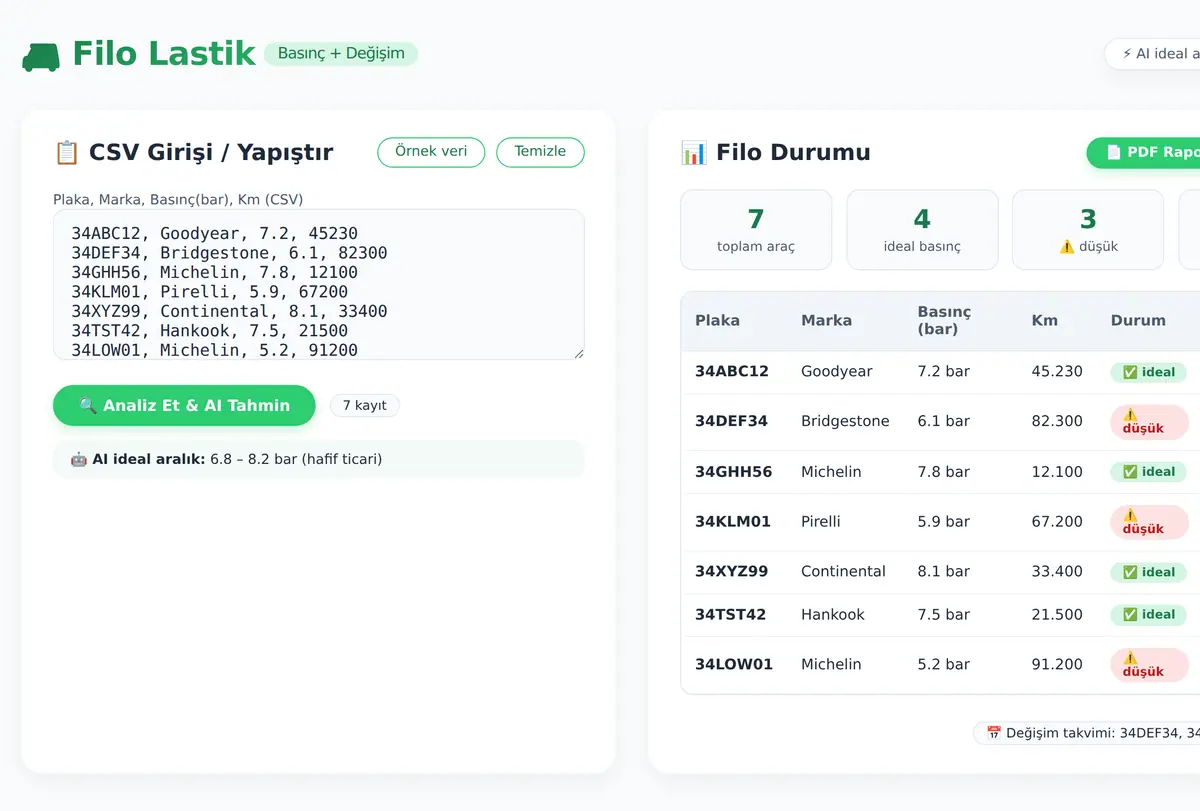Select plate 34ABC12 in the table

pos(732,371)
